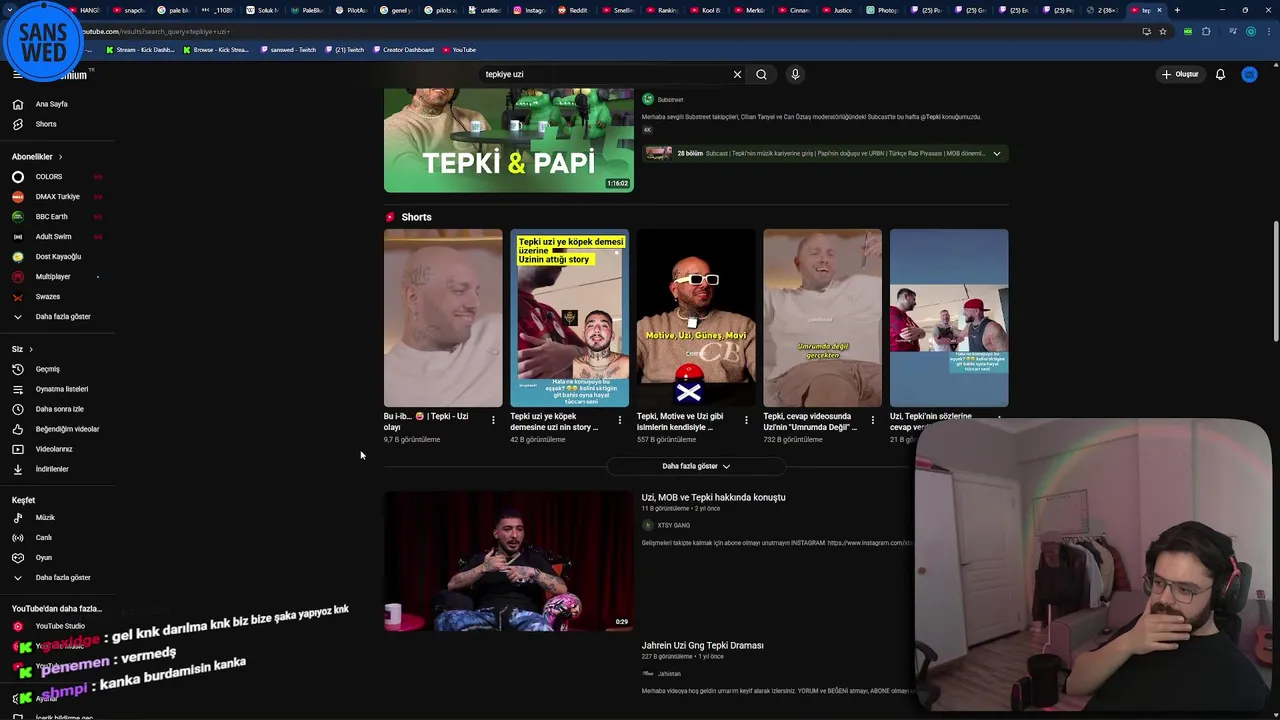
Task: Open options menu for 'Tepki, Motive ve Uzi' short
Action: [x=746, y=420]
